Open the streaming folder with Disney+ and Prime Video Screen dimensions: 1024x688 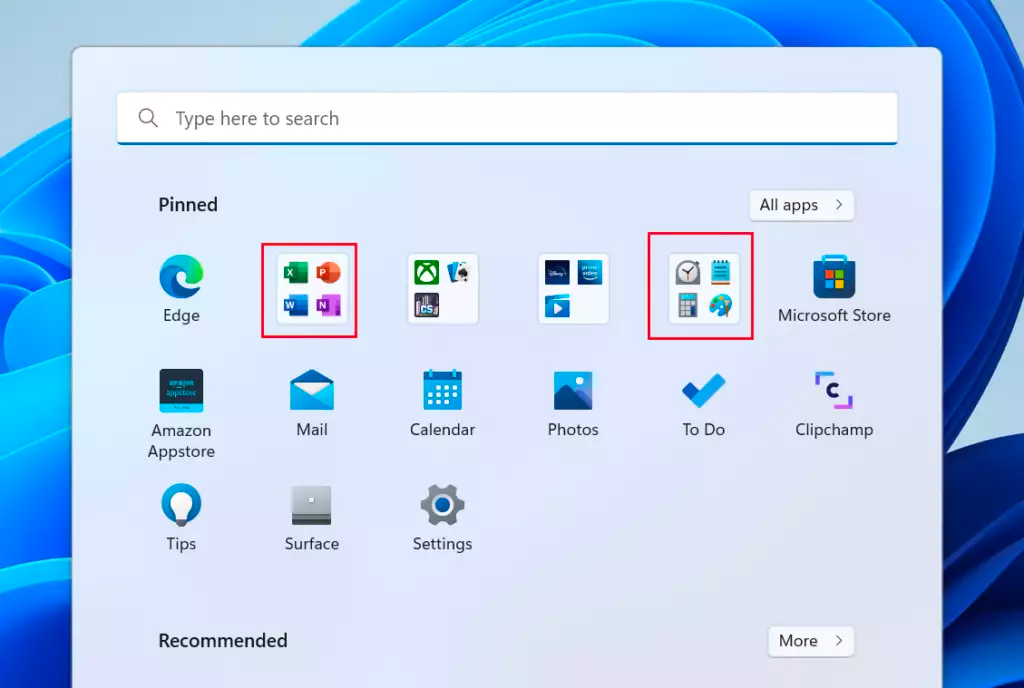(x=573, y=289)
